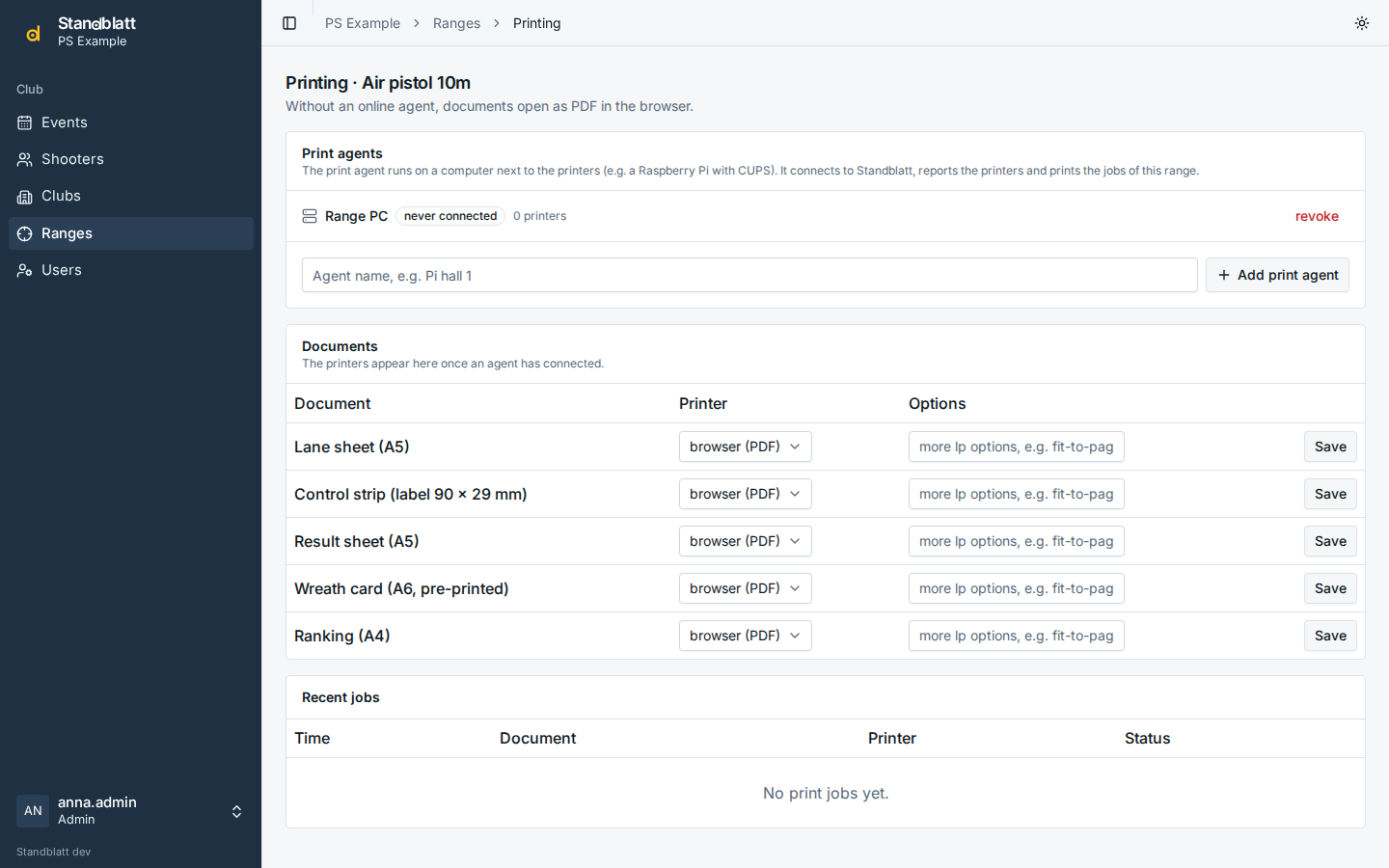This screenshot has height=868, width=1389.
Task: Click 'No print jobs yet.' message
Action: (x=826, y=793)
